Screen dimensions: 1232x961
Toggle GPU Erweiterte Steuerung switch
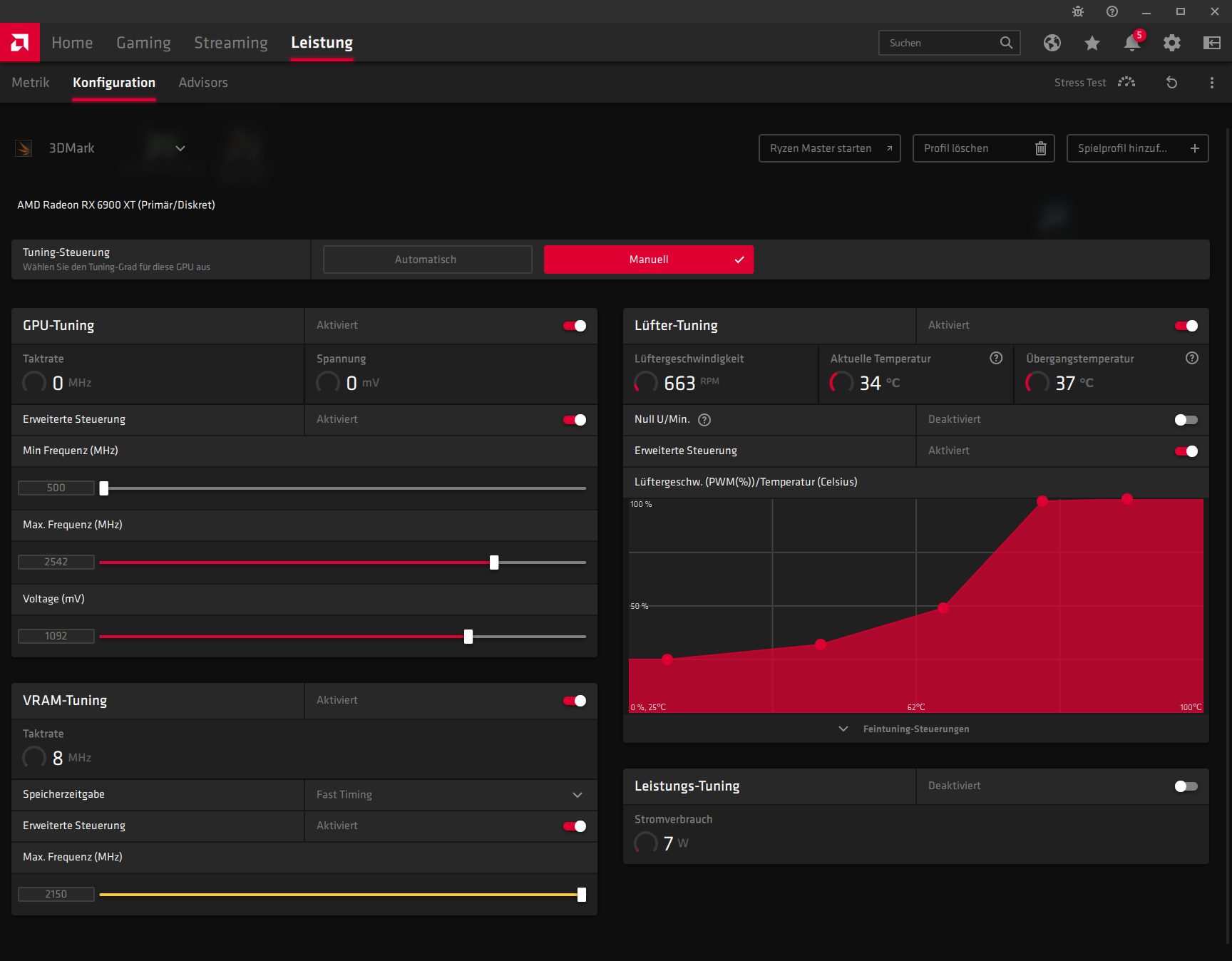point(575,420)
